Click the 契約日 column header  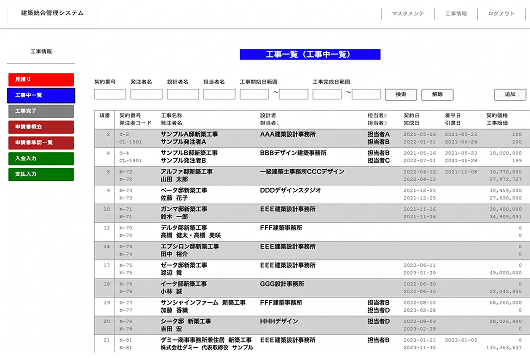[x=412, y=116]
